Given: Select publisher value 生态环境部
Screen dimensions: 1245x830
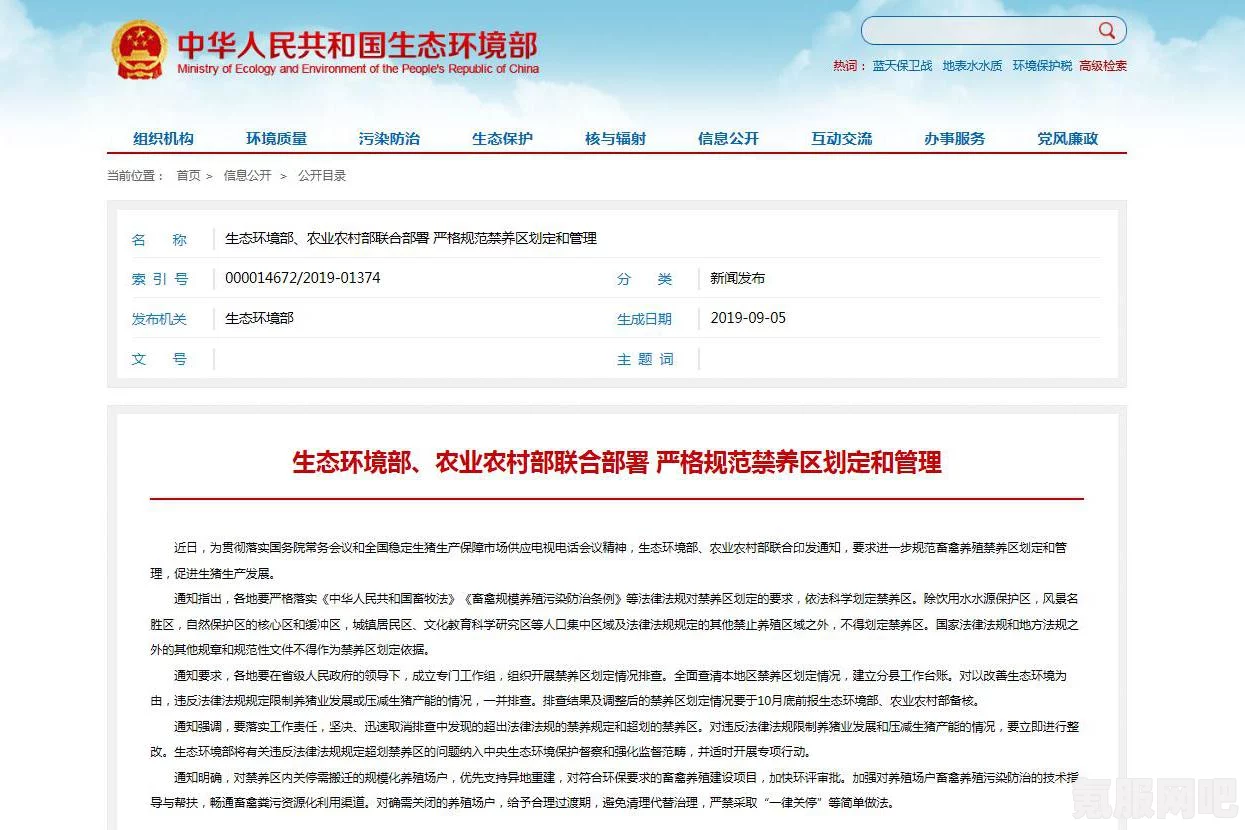Looking at the screenshot, I should click(259, 318).
